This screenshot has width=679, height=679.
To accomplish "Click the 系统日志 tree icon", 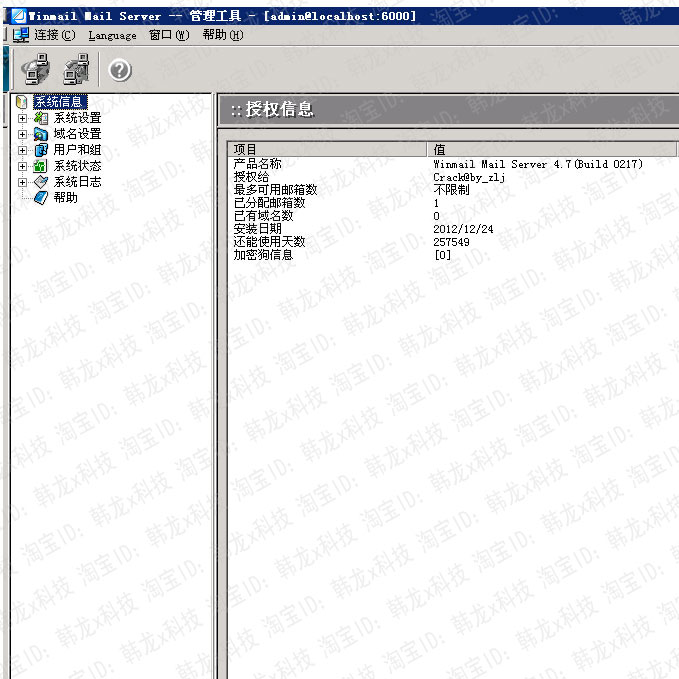I will tap(41, 182).
